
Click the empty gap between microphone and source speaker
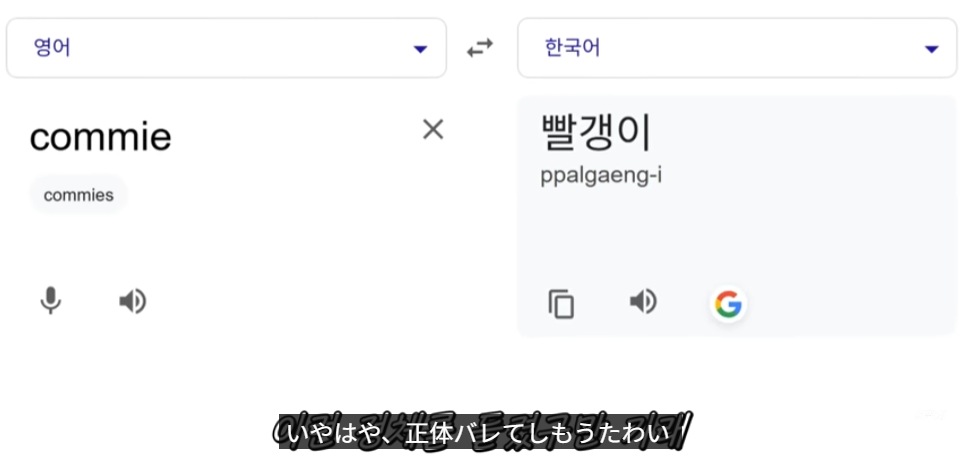click(x=91, y=301)
